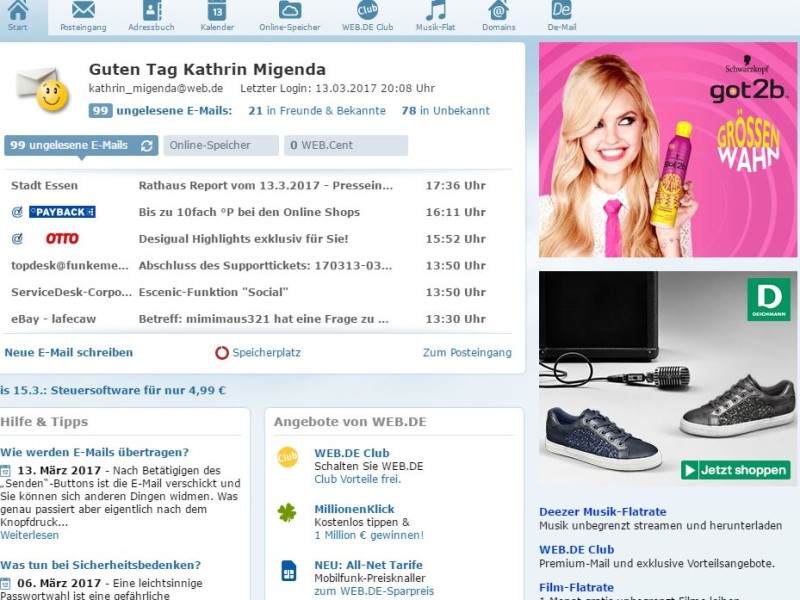Open 'Wie werden E-Mails übertragen?' article

[x=94, y=452]
